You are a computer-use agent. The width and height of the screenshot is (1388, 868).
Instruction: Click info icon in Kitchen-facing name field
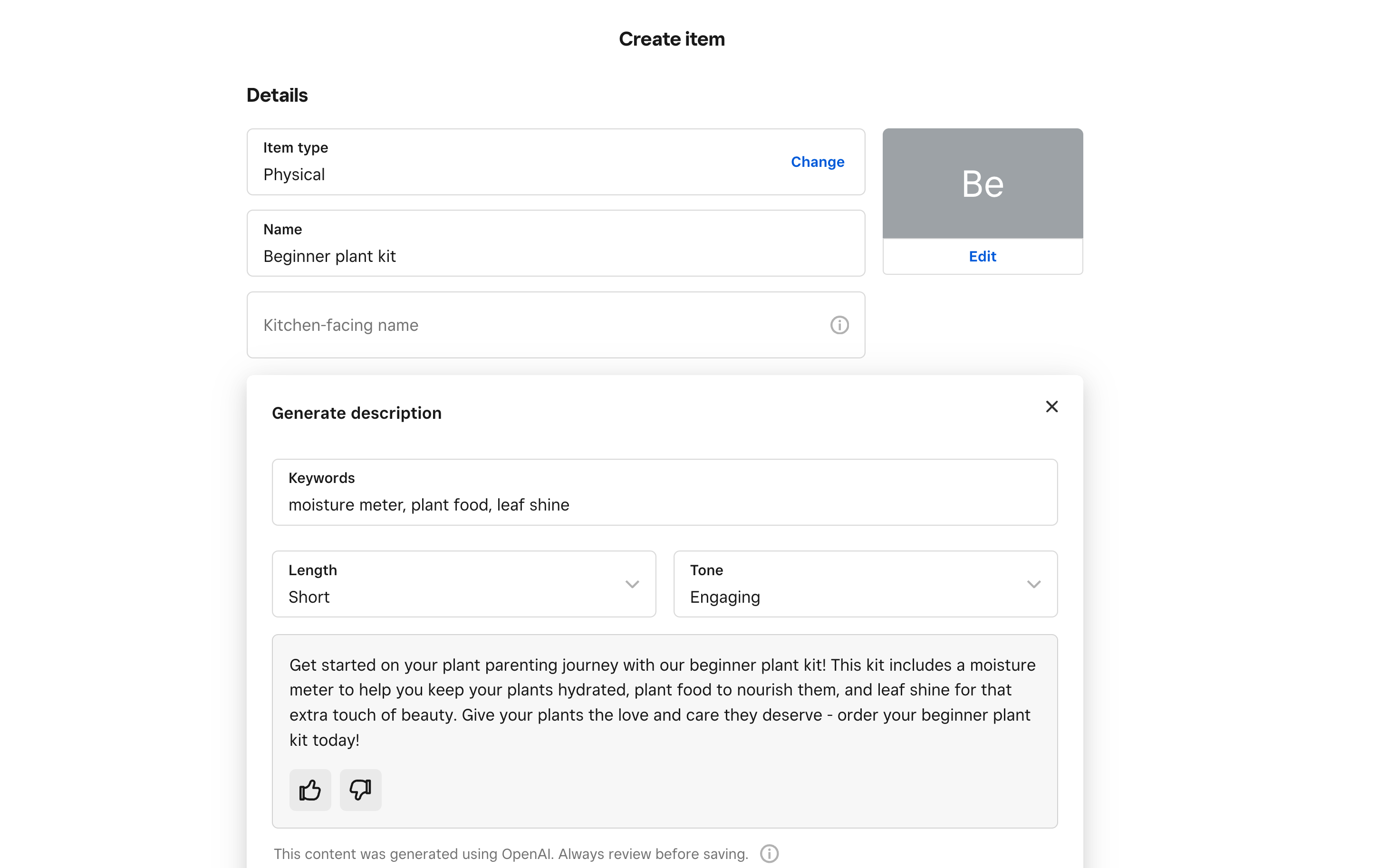pos(839,325)
